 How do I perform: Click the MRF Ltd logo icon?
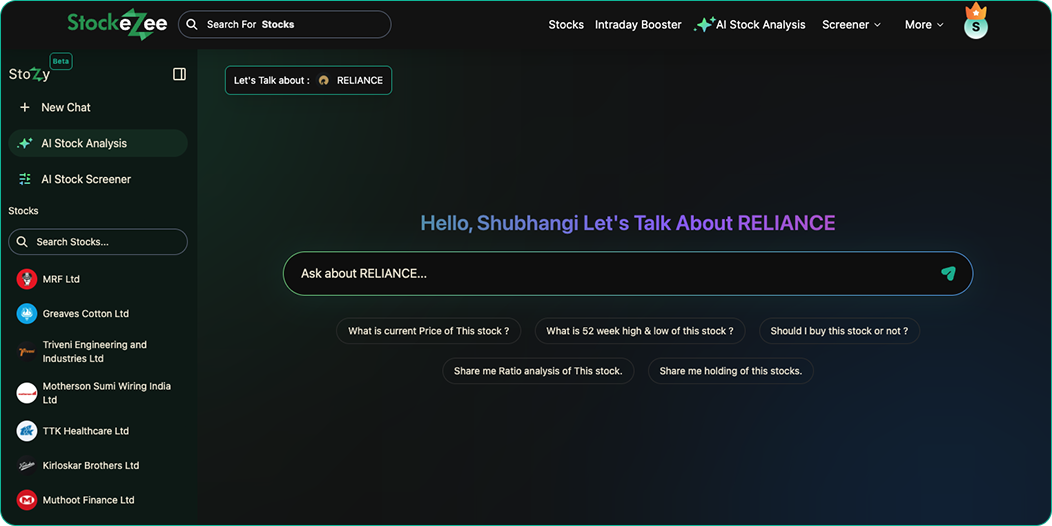pos(27,279)
